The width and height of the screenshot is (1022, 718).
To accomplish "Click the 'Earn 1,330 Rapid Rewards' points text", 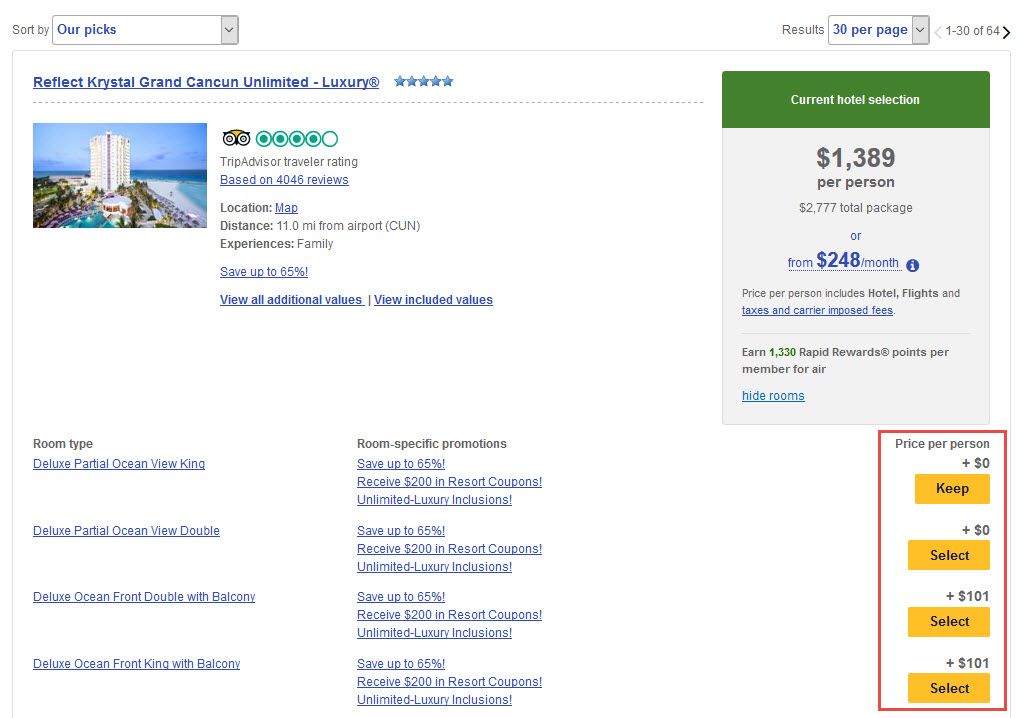I will (845, 360).
